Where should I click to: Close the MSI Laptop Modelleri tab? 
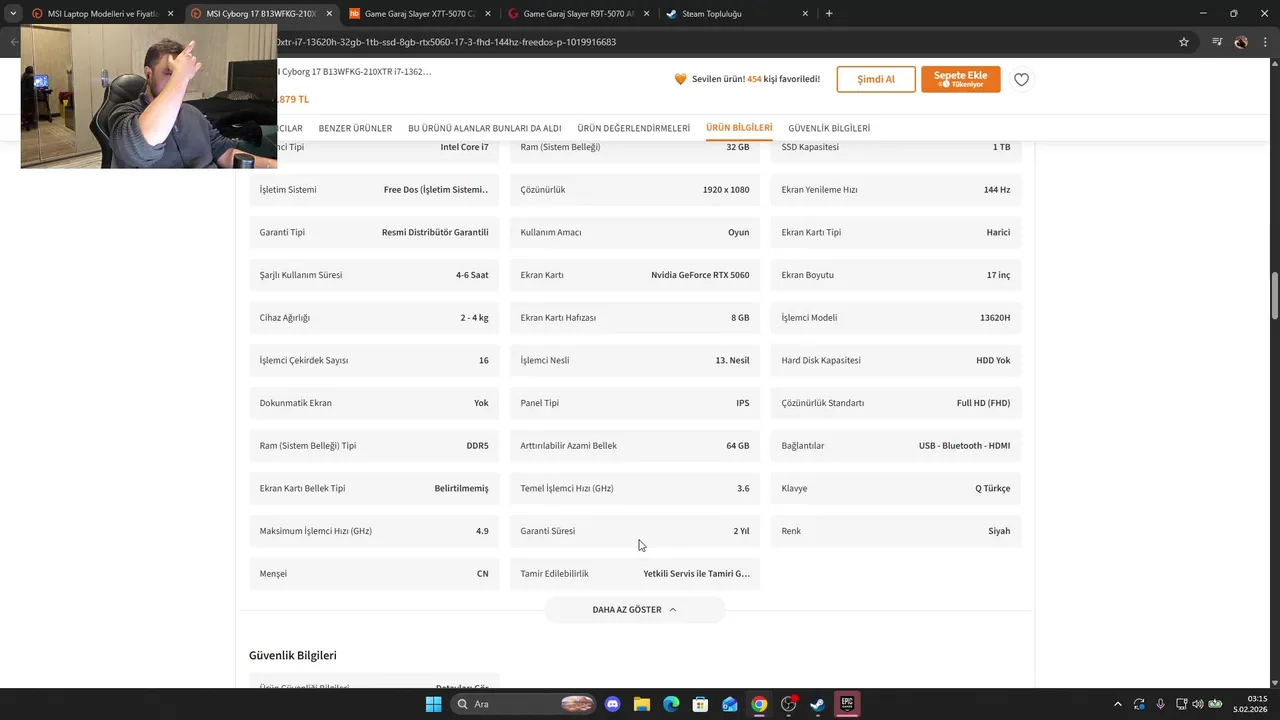pos(170,14)
